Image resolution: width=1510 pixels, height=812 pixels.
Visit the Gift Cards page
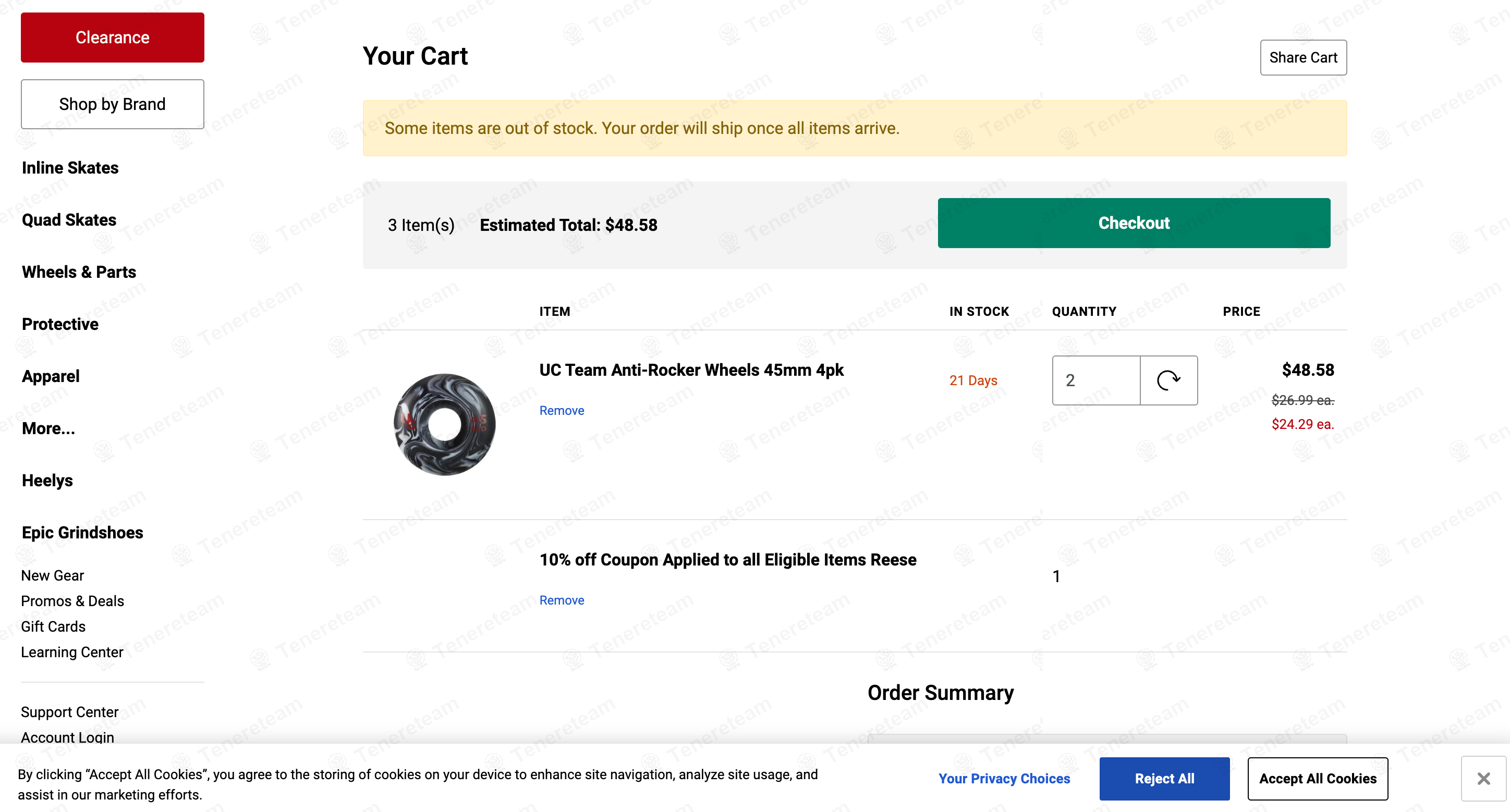pyautogui.click(x=53, y=627)
